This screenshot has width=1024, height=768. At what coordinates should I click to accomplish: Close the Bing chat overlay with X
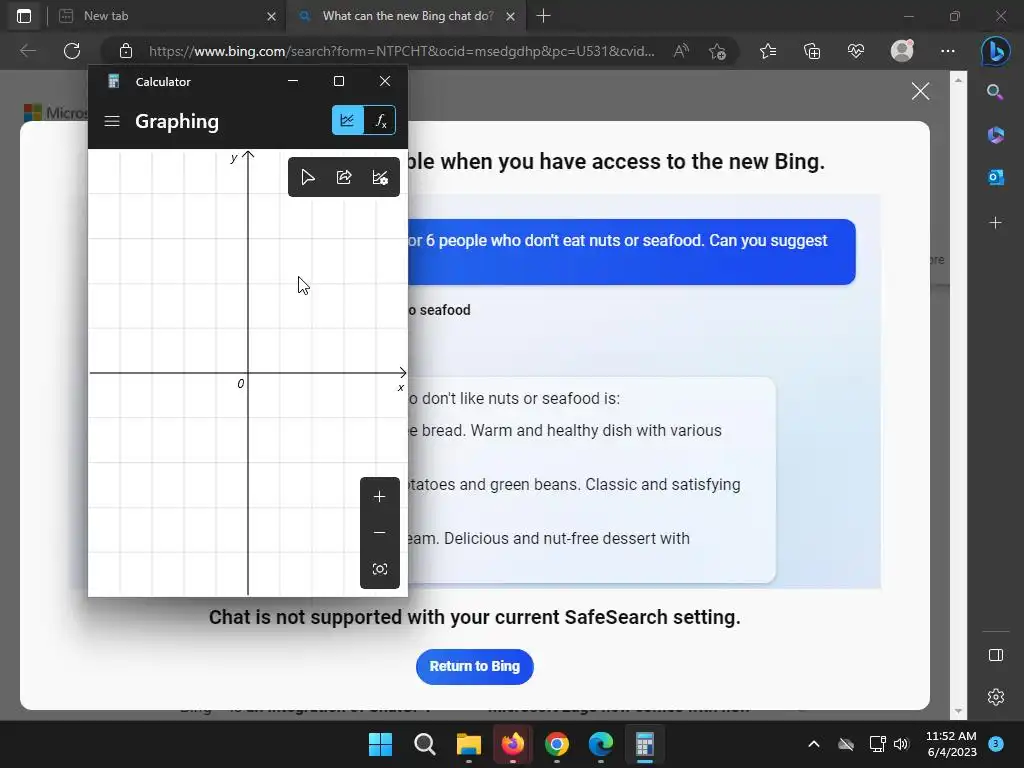pyautogui.click(x=920, y=91)
